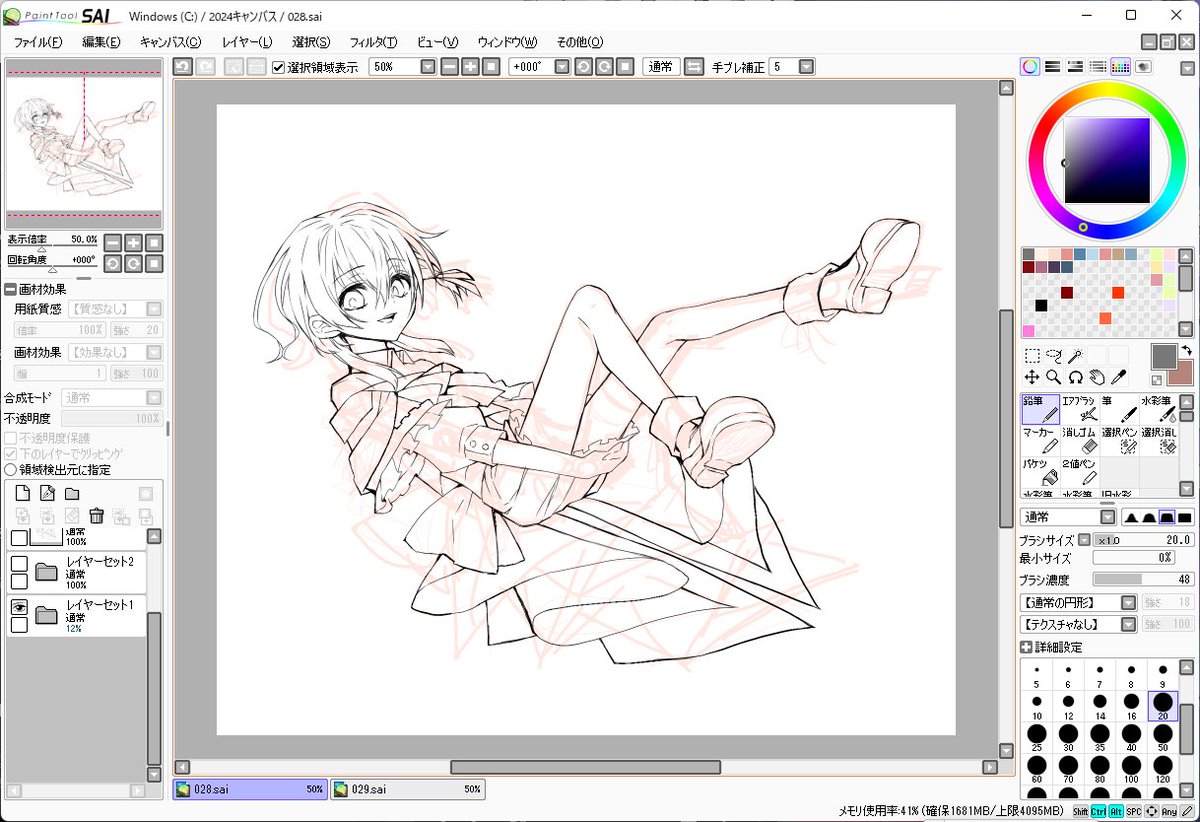Choose the lasso selection tool
The height and width of the screenshot is (822, 1200).
click(1054, 355)
